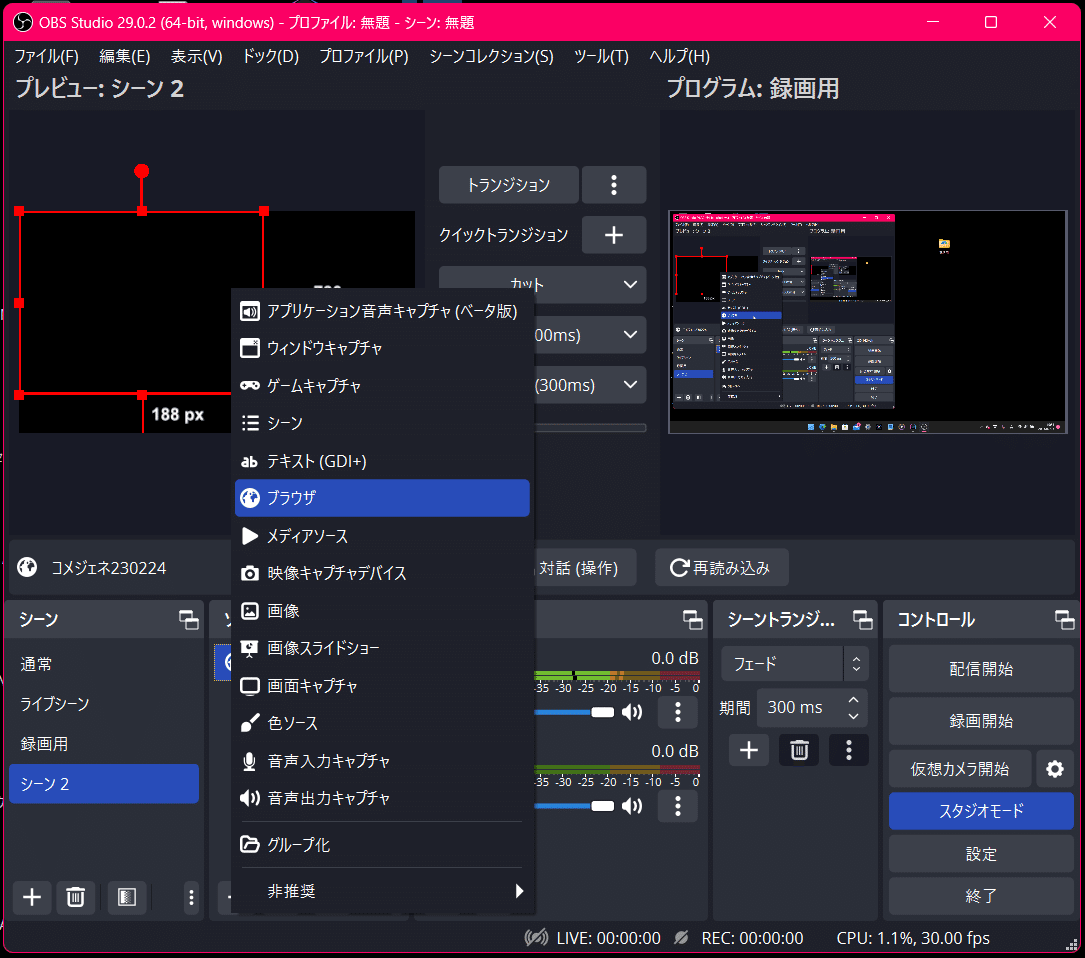The width and height of the screenshot is (1085, 958).
Task: Open 設定 settings button
Action: pyautogui.click(x=981, y=854)
